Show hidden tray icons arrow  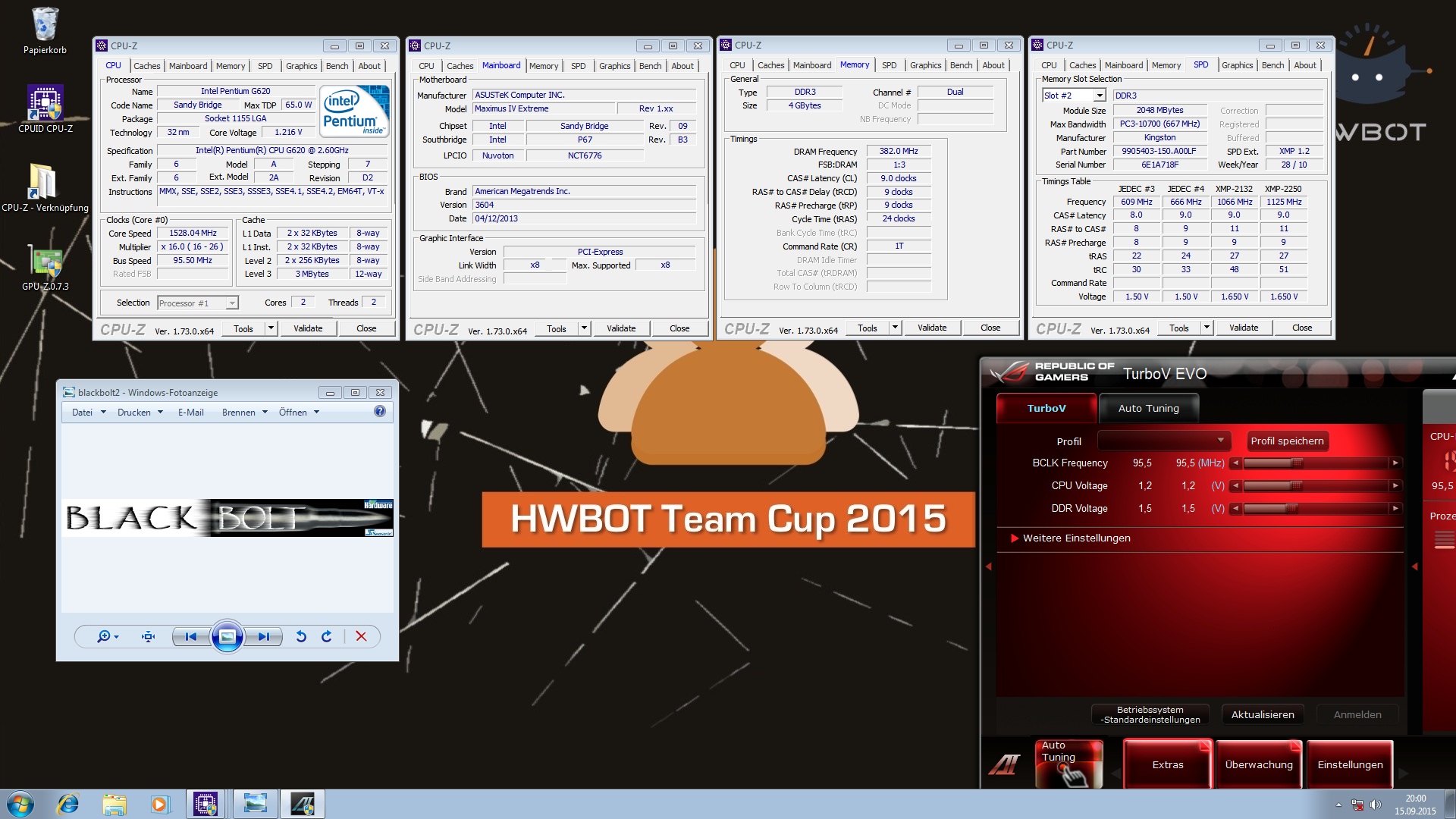(x=1338, y=805)
